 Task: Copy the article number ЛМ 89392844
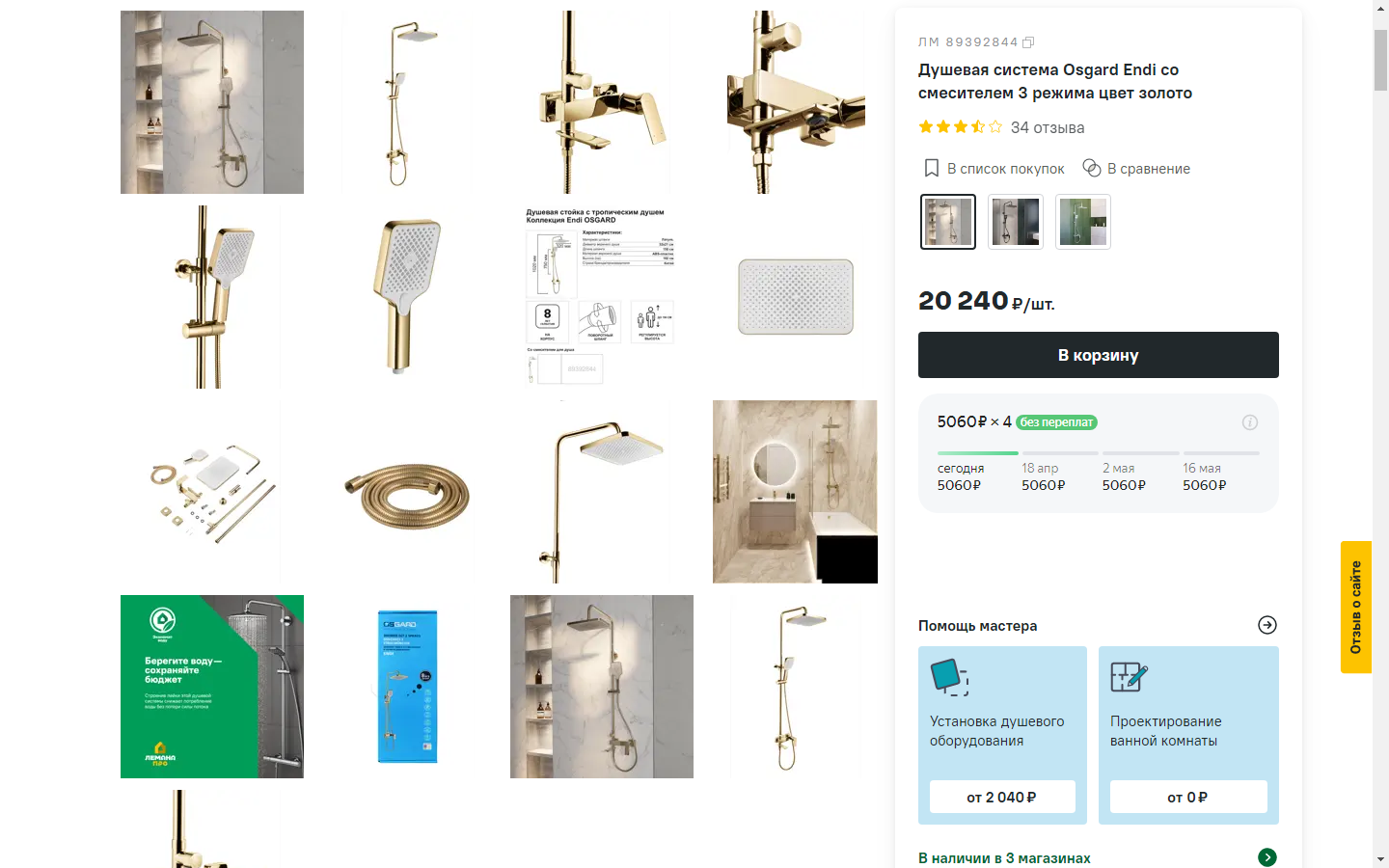tap(1028, 42)
